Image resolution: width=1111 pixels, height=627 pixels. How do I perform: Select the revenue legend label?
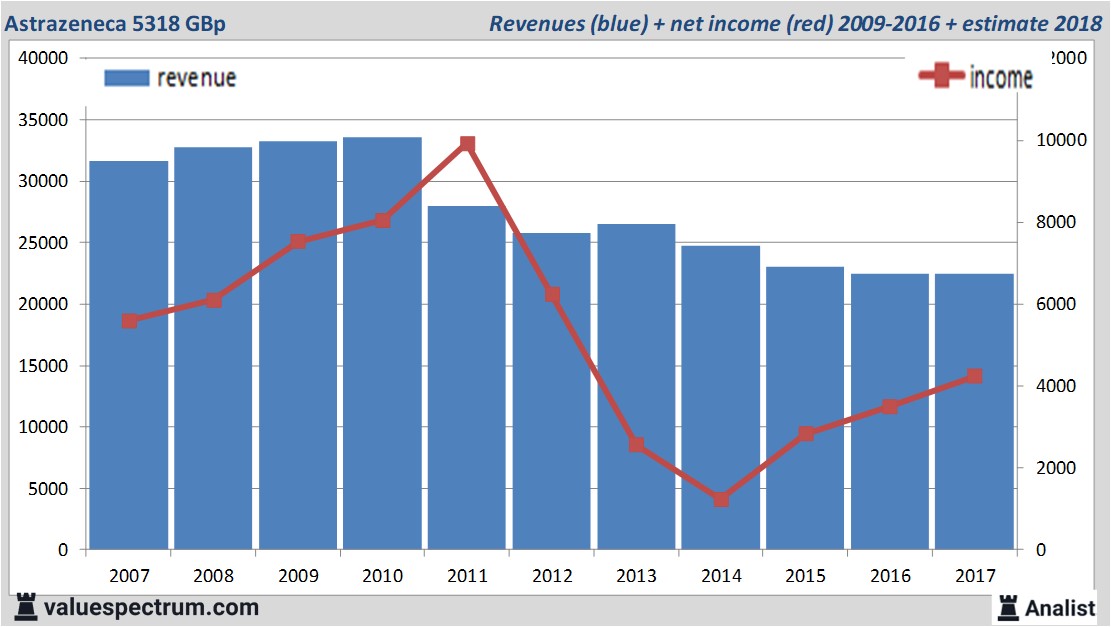pyautogui.click(x=196, y=79)
